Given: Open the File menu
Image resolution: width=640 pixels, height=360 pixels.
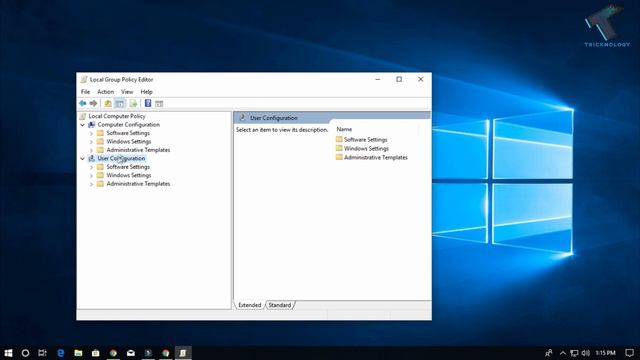Looking at the screenshot, I should (x=85, y=92).
